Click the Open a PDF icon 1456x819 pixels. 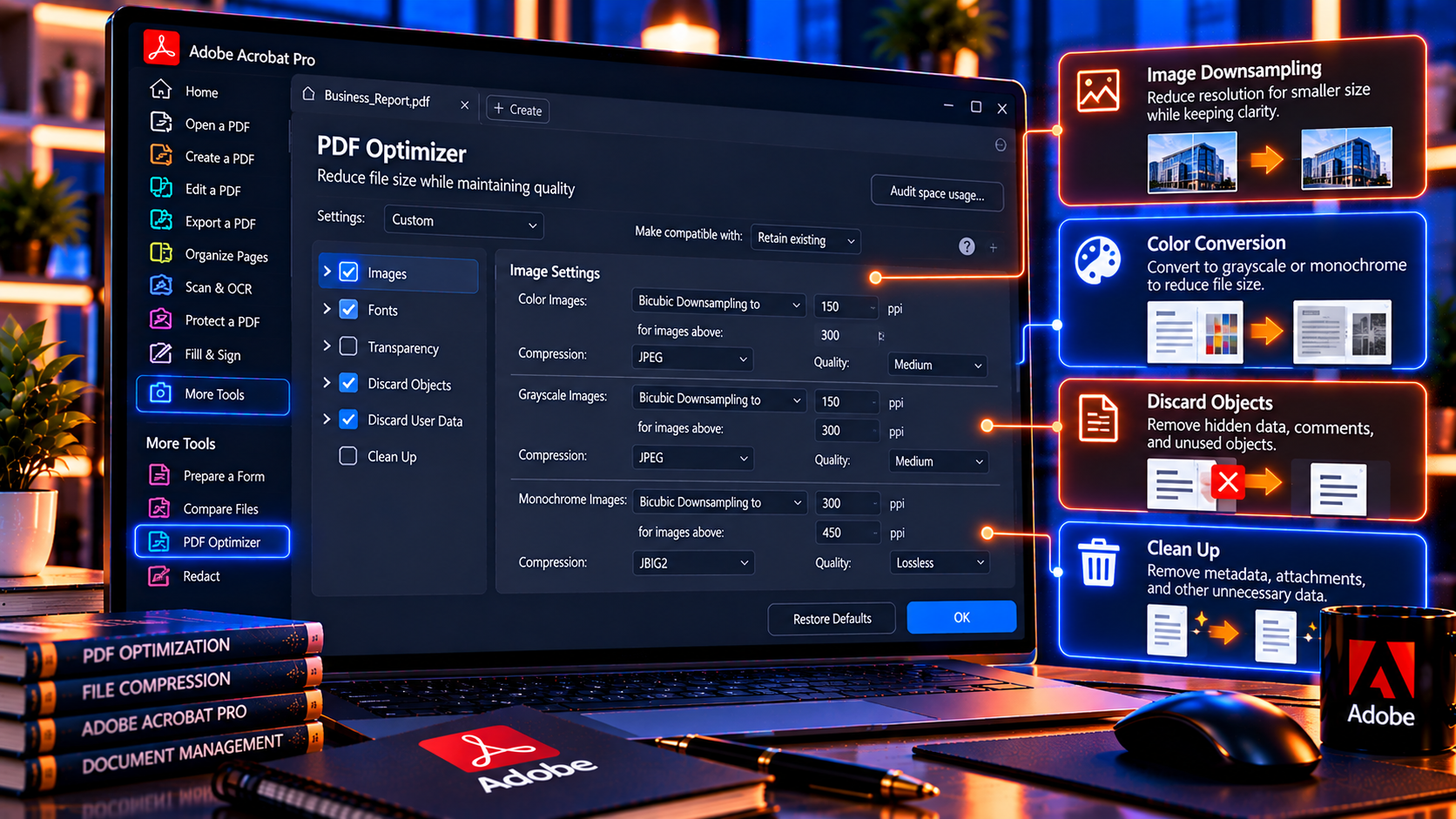[x=160, y=122]
